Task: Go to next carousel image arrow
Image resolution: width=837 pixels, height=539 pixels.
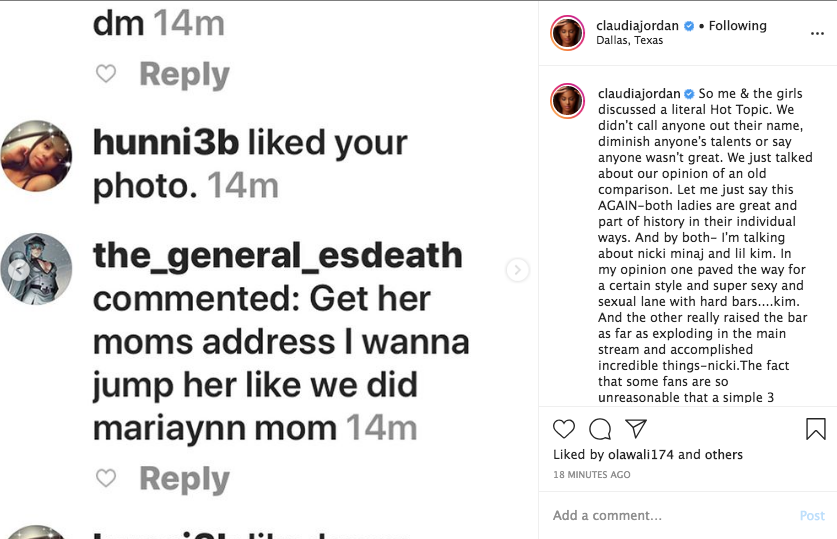Action: pos(517,269)
